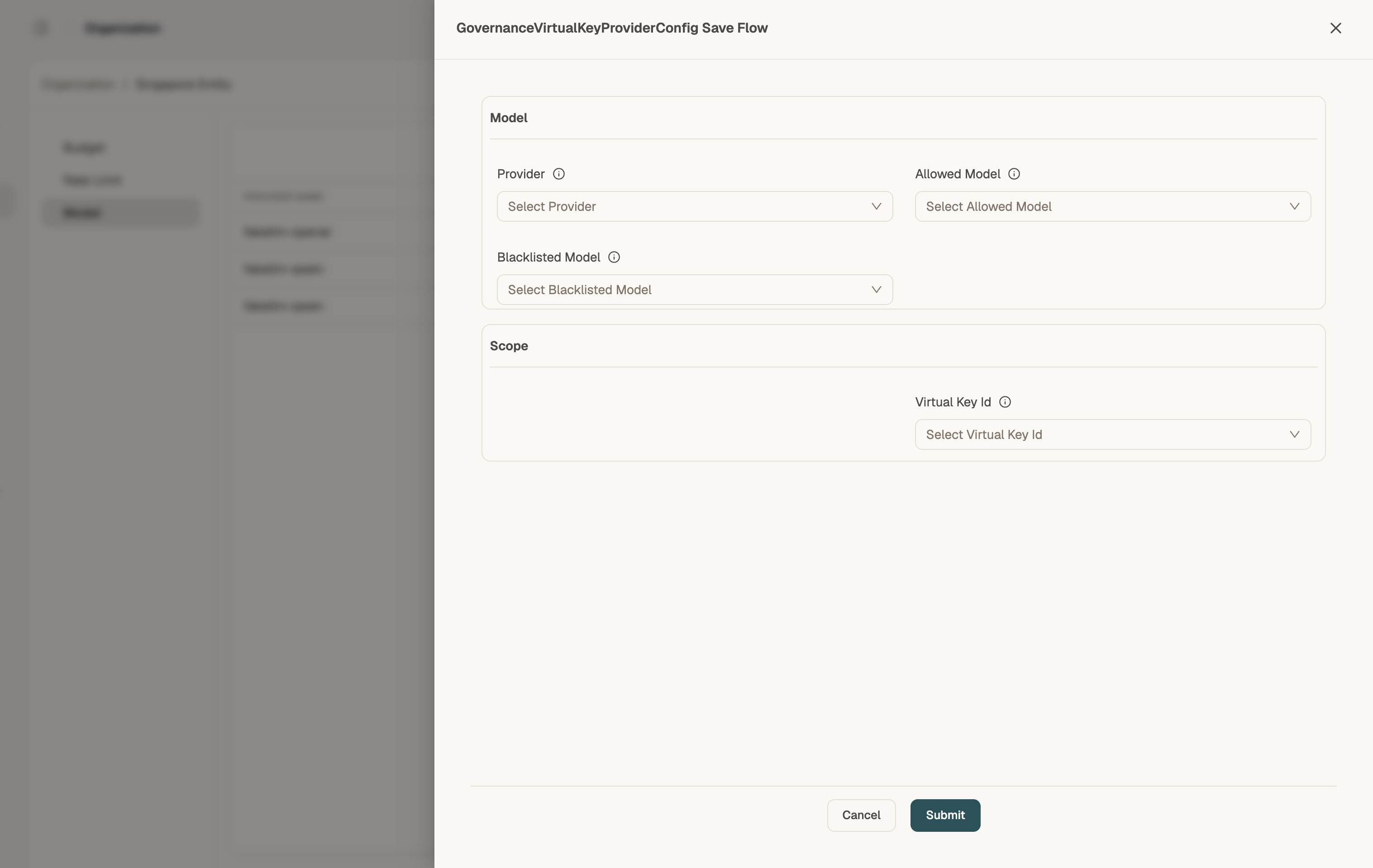Click the Allowed Model field label
Viewport: 1373px width, 868px height.
click(957, 174)
